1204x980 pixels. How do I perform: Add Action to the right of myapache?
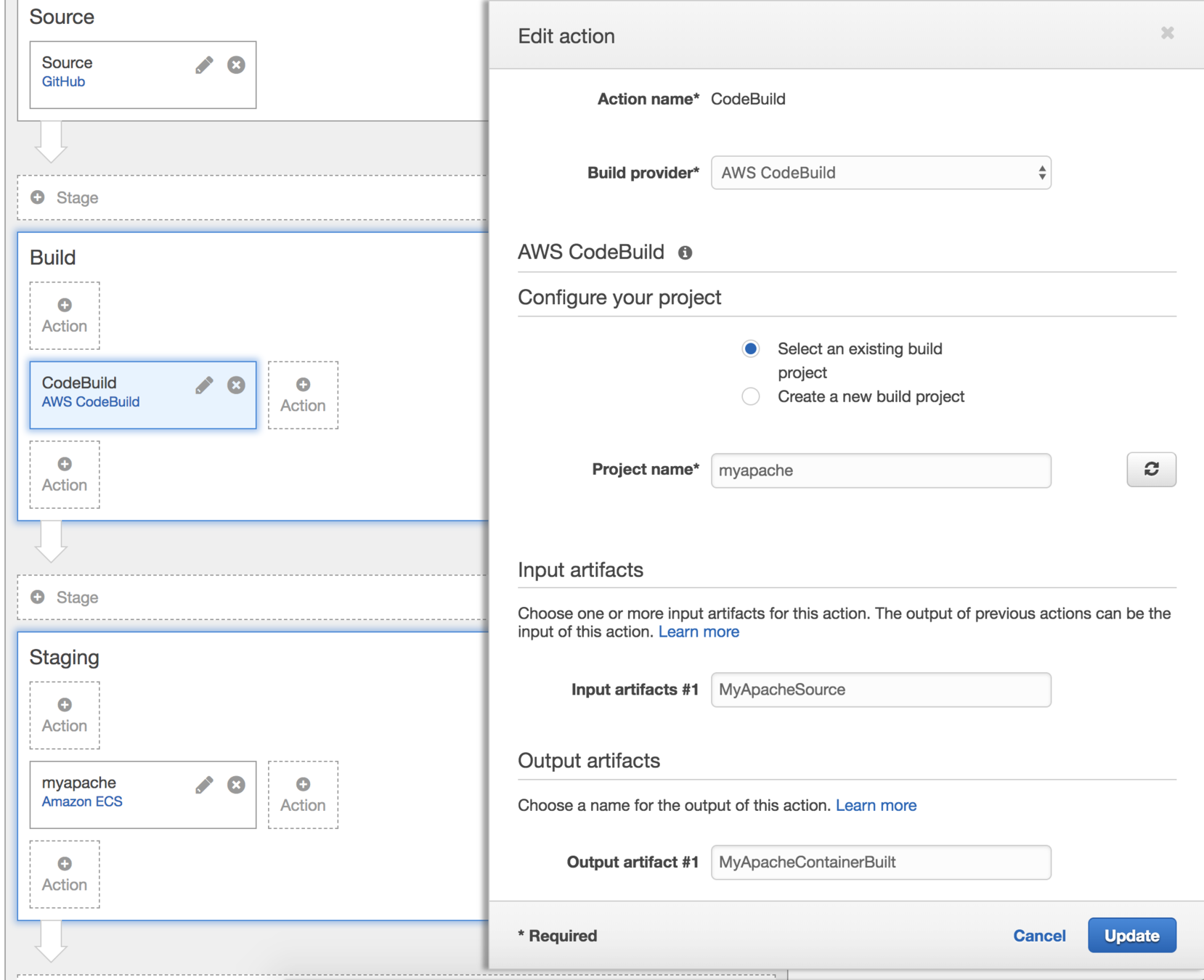[303, 795]
